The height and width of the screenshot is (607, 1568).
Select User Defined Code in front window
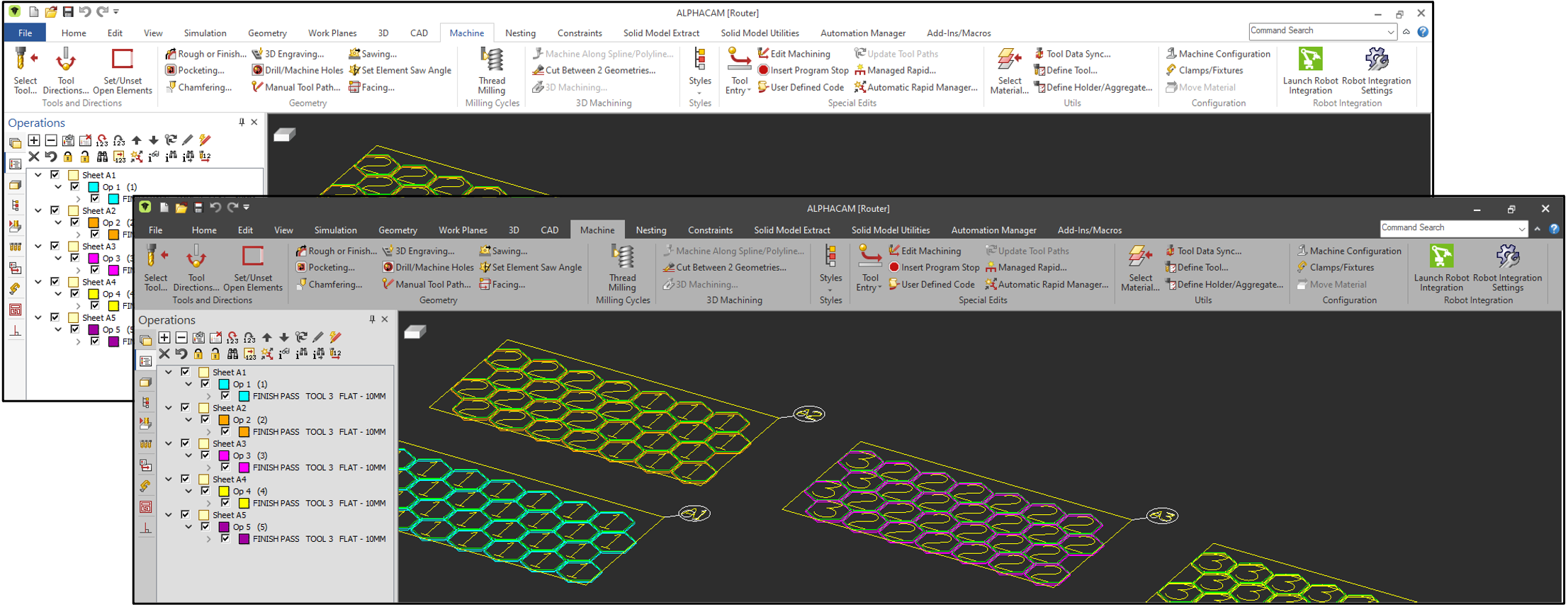pyautogui.click(x=932, y=284)
